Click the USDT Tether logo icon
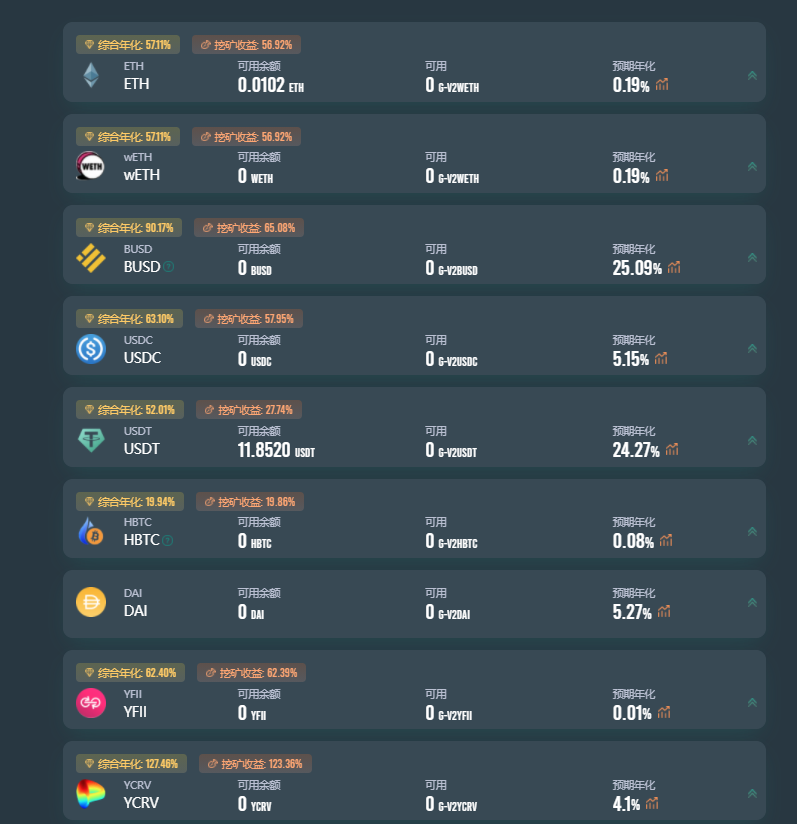797x824 pixels. (91, 440)
